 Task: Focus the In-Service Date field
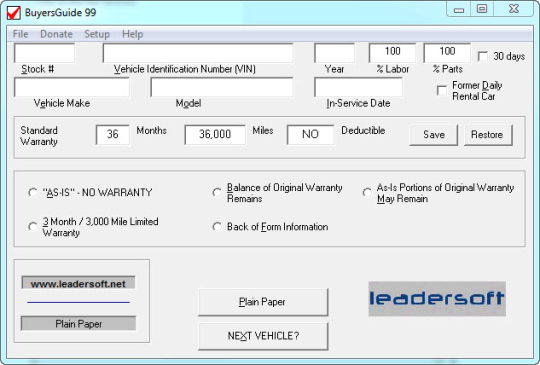358,87
